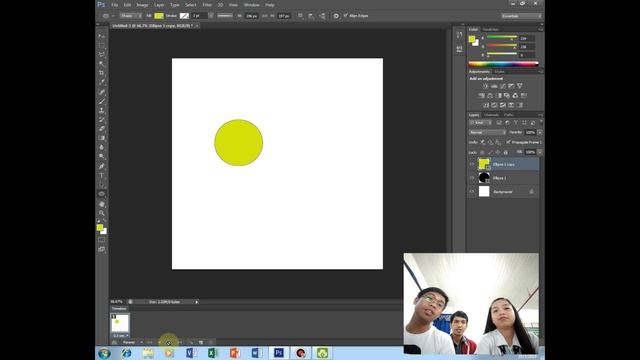Image resolution: width=640 pixels, height=360 pixels.
Task: Select the Ellipse 1 layer name
Action: [499, 178]
